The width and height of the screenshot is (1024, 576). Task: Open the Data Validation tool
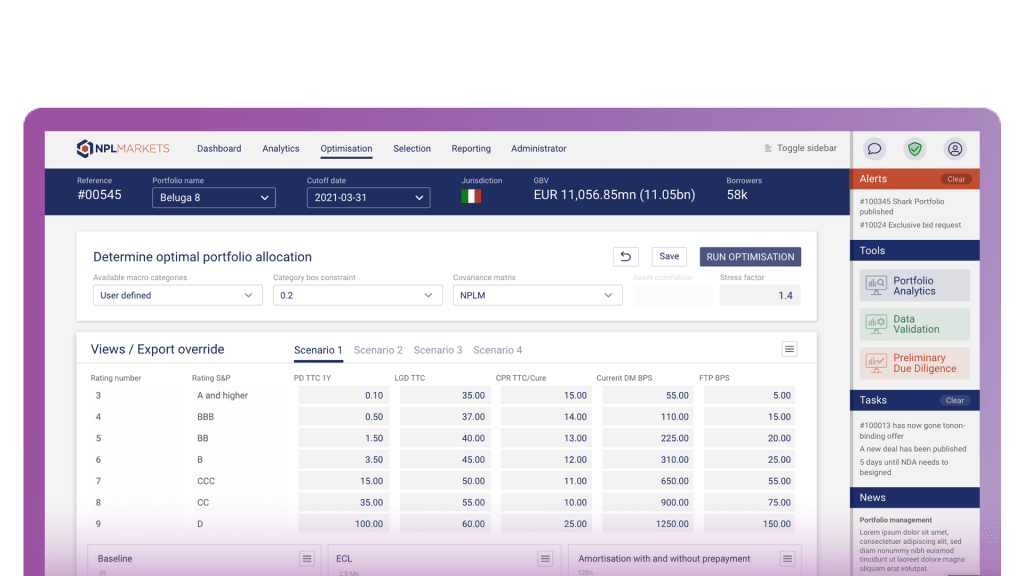914,323
